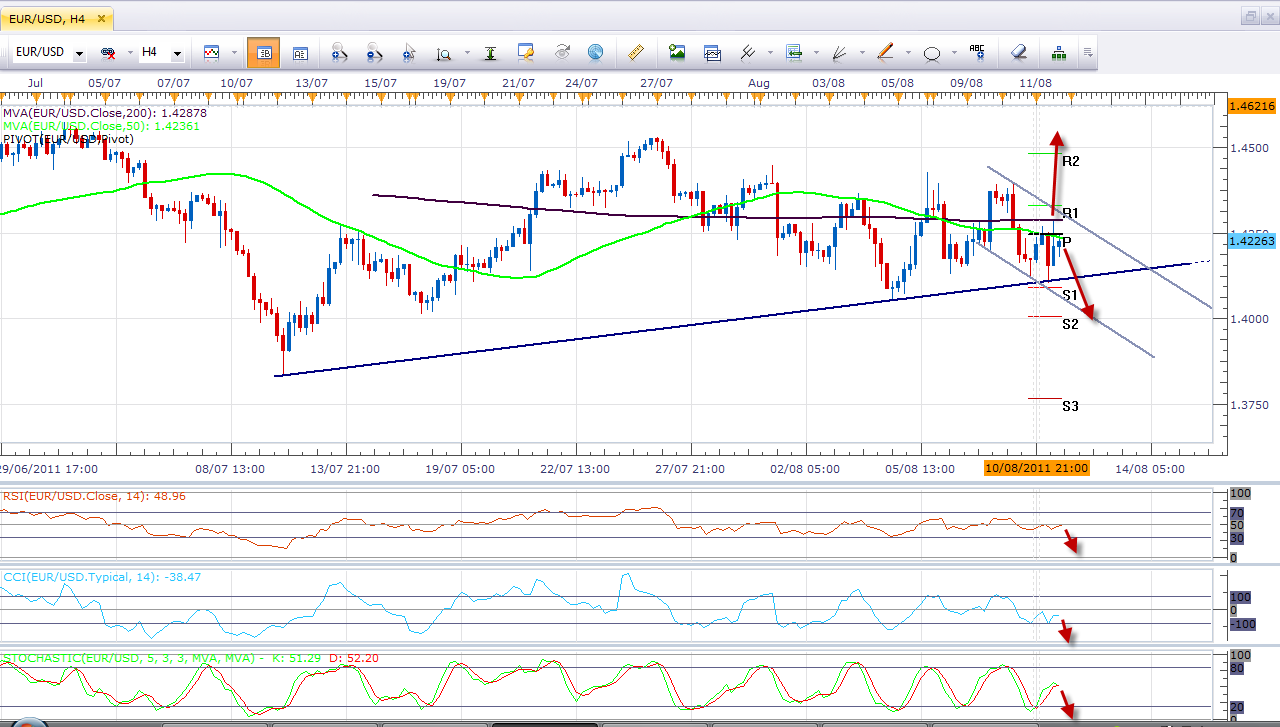Click the zoom in magnifier icon

[339, 52]
